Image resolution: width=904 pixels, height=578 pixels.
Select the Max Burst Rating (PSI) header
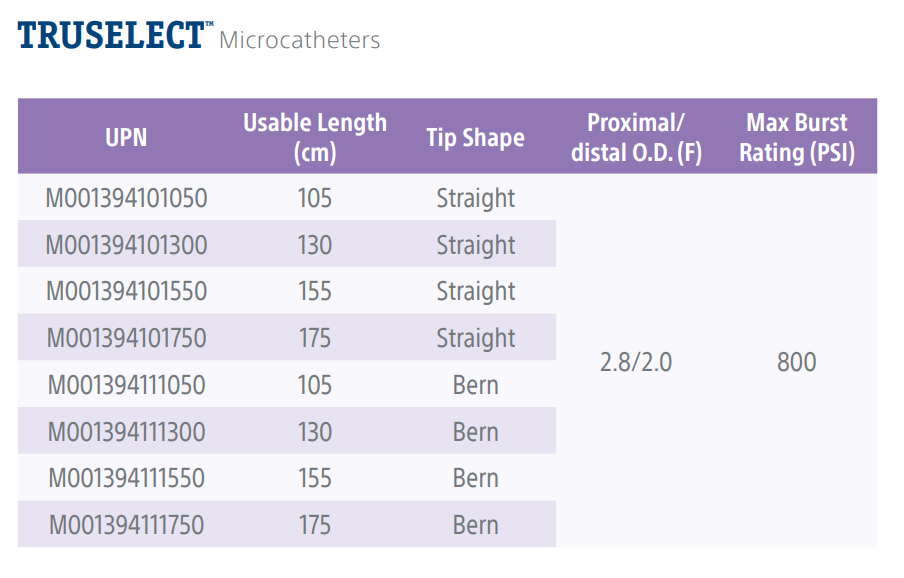coord(797,138)
